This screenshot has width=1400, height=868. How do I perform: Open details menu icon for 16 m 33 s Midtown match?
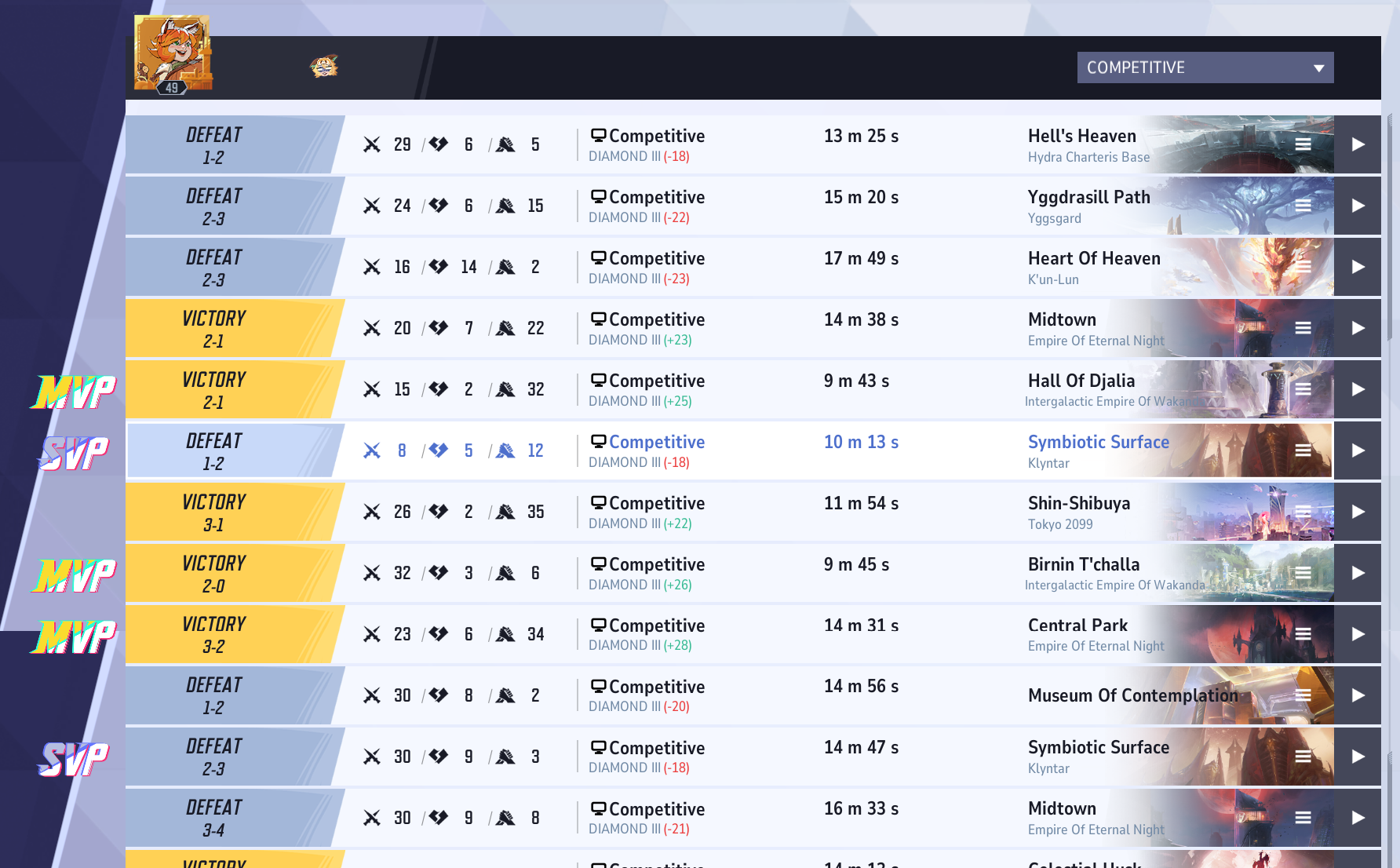click(x=1303, y=818)
